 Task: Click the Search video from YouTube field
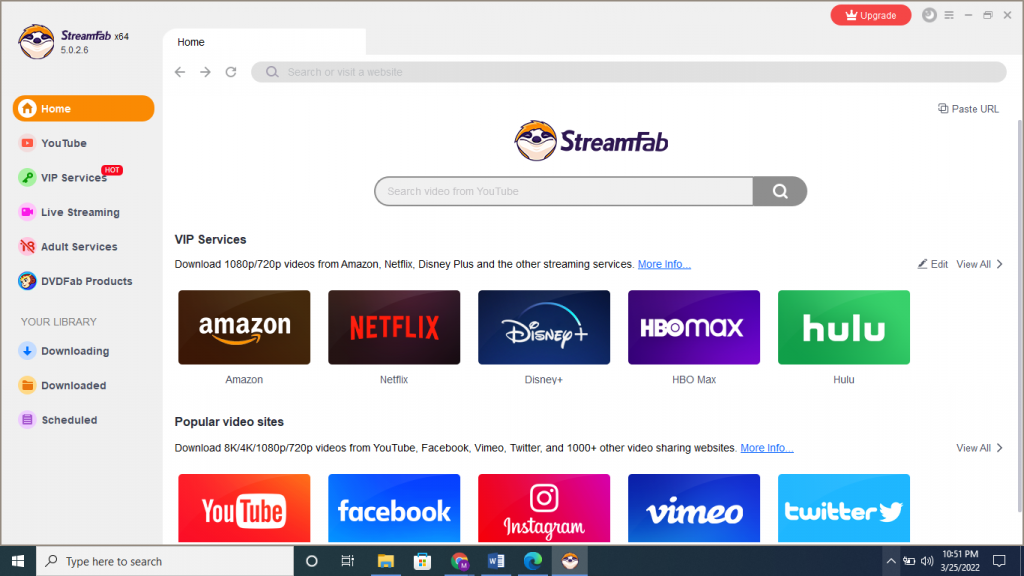[x=563, y=191]
